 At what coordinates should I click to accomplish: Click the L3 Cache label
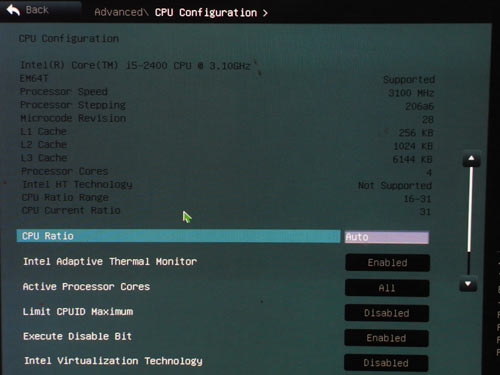[44, 158]
